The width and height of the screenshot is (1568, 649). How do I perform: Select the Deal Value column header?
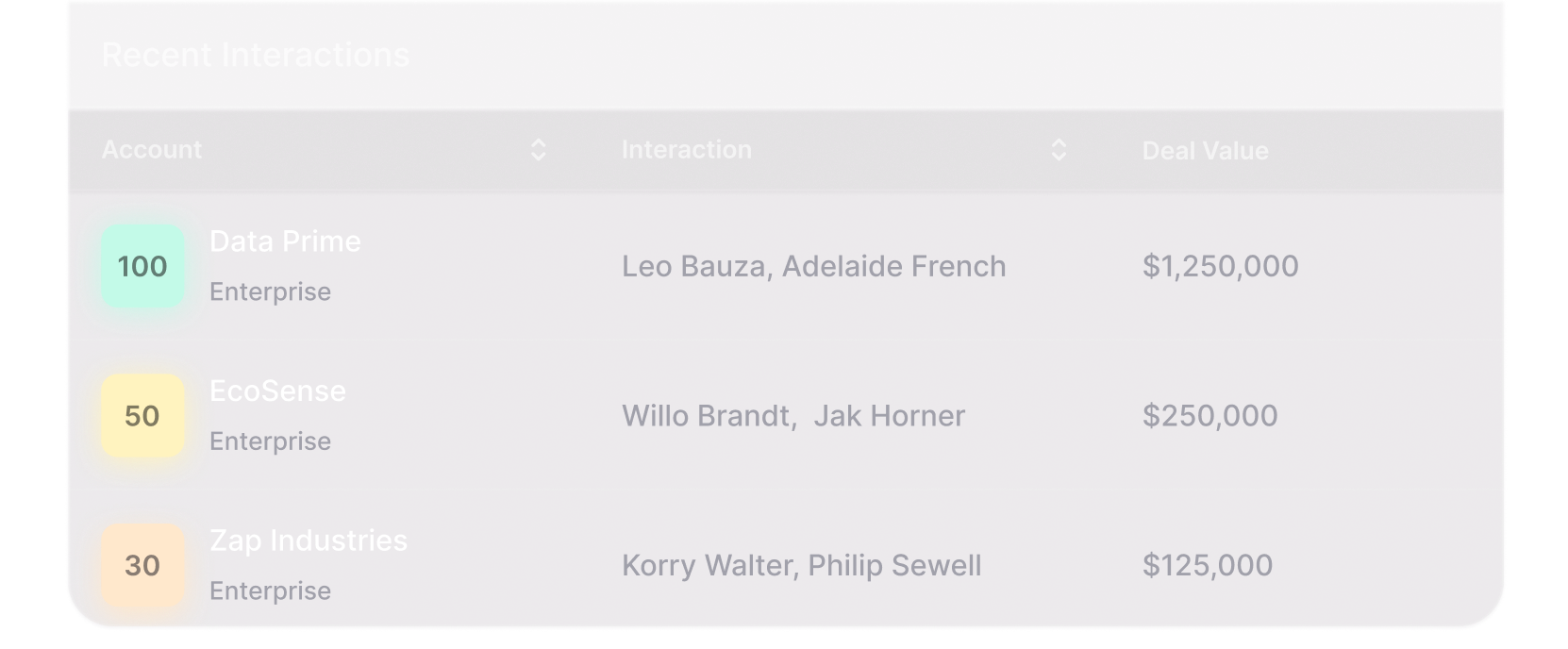click(1205, 151)
